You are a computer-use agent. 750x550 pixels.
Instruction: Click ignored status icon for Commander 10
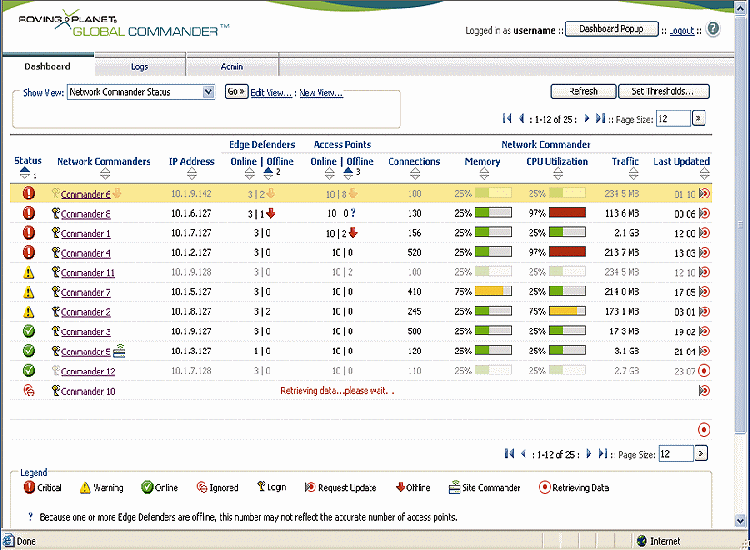(29, 391)
